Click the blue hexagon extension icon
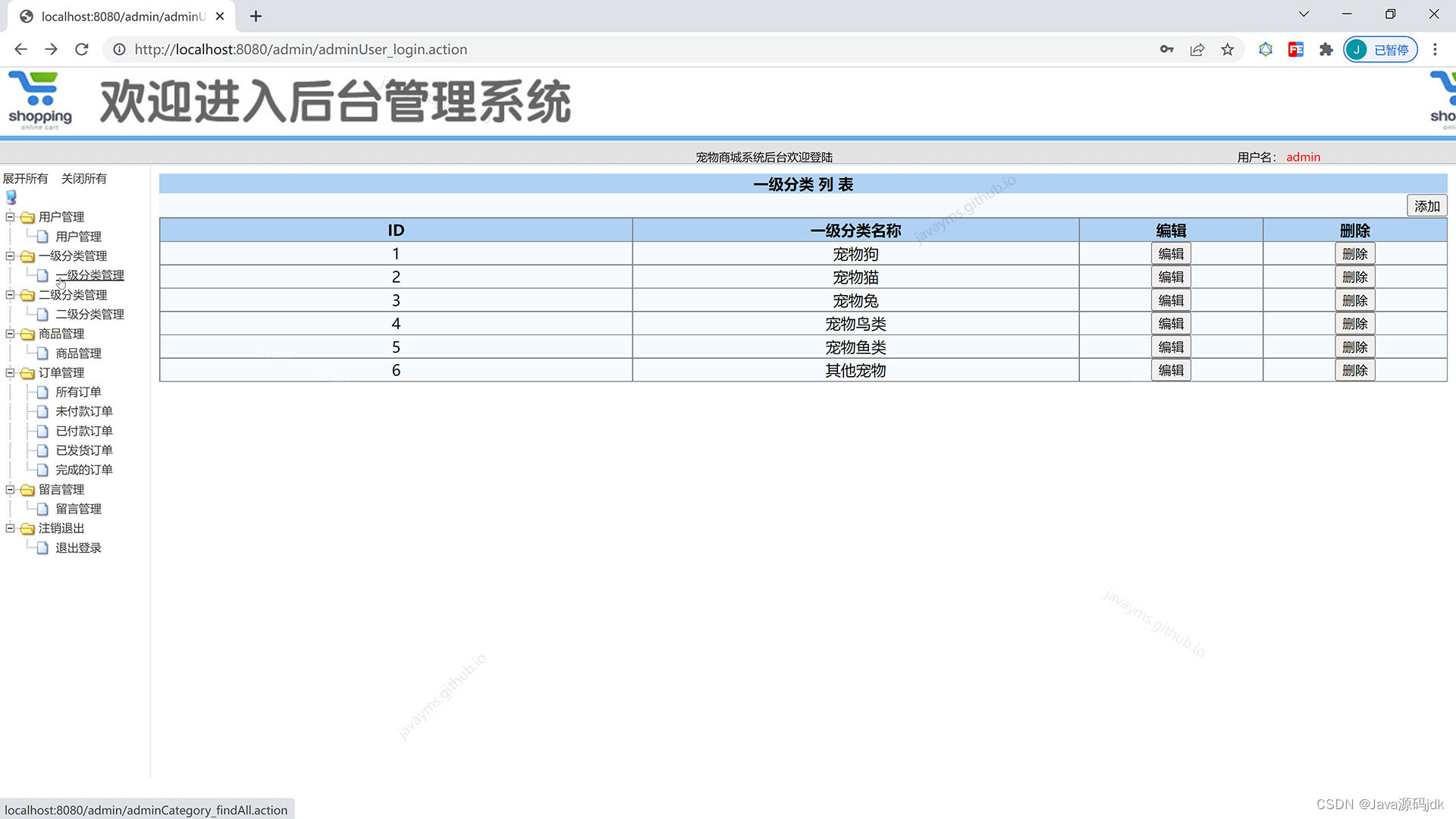The width and height of the screenshot is (1456, 819). [x=1266, y=49]
